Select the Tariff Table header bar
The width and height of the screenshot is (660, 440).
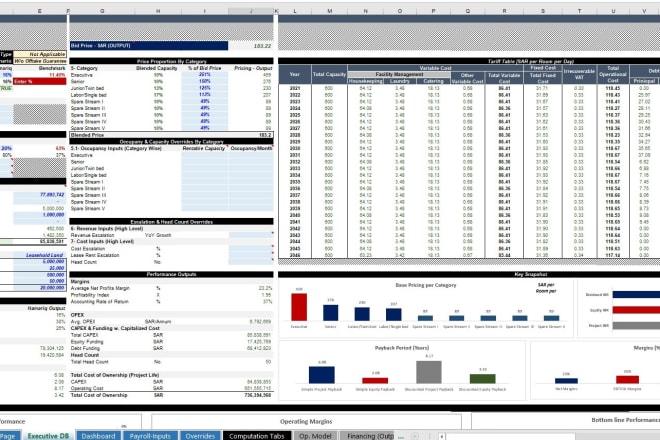(x=469, y=61)
